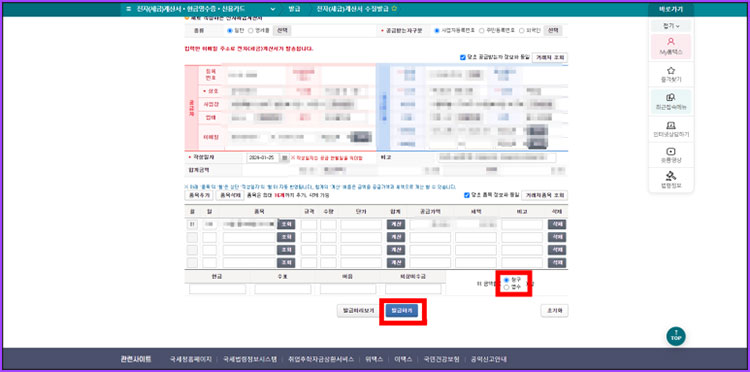The height and width of the screenshot is (372, 750).
Task: Click the 비고 input field beside 작성일자
Action: tap(496, 157)
